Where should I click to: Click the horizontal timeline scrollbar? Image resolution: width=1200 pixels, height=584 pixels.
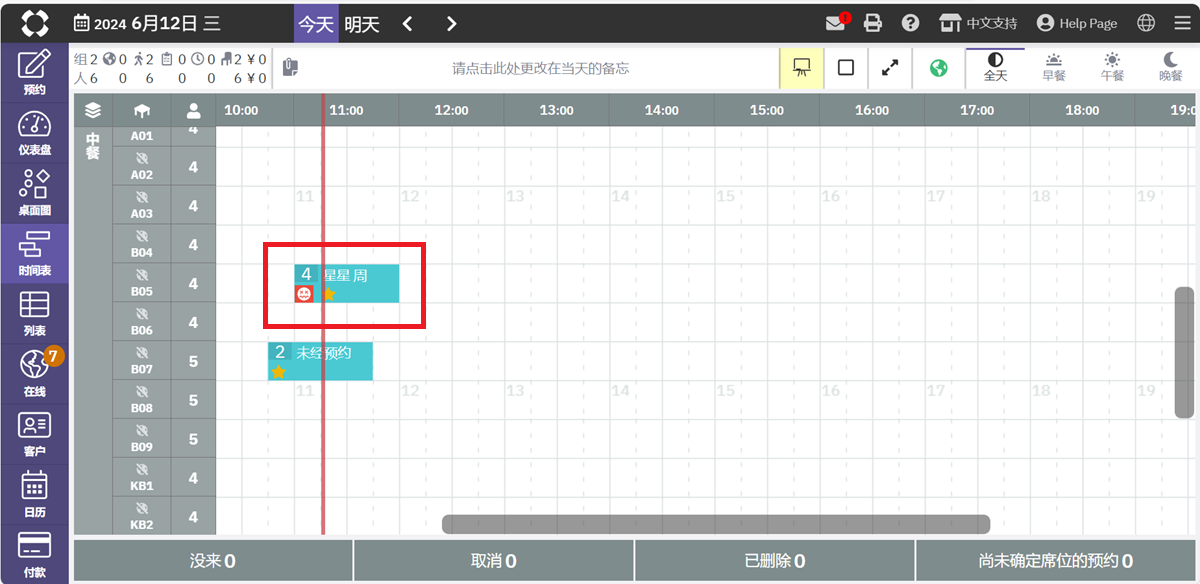click(716, 525)
